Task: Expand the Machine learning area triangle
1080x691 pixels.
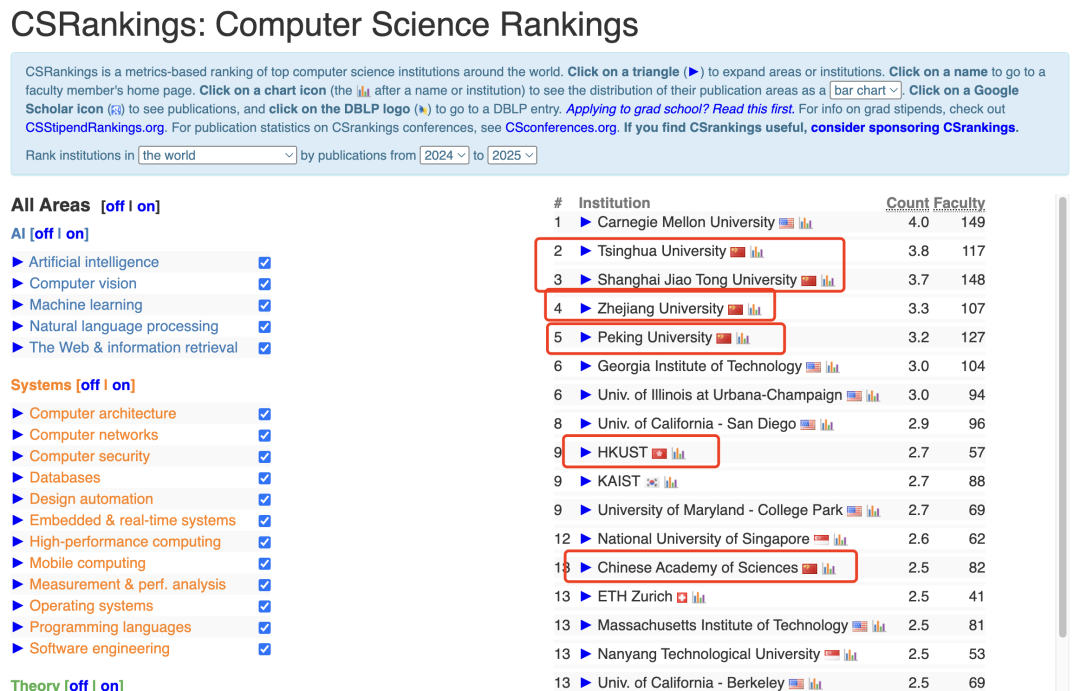Action: click(x=17, y=305)
